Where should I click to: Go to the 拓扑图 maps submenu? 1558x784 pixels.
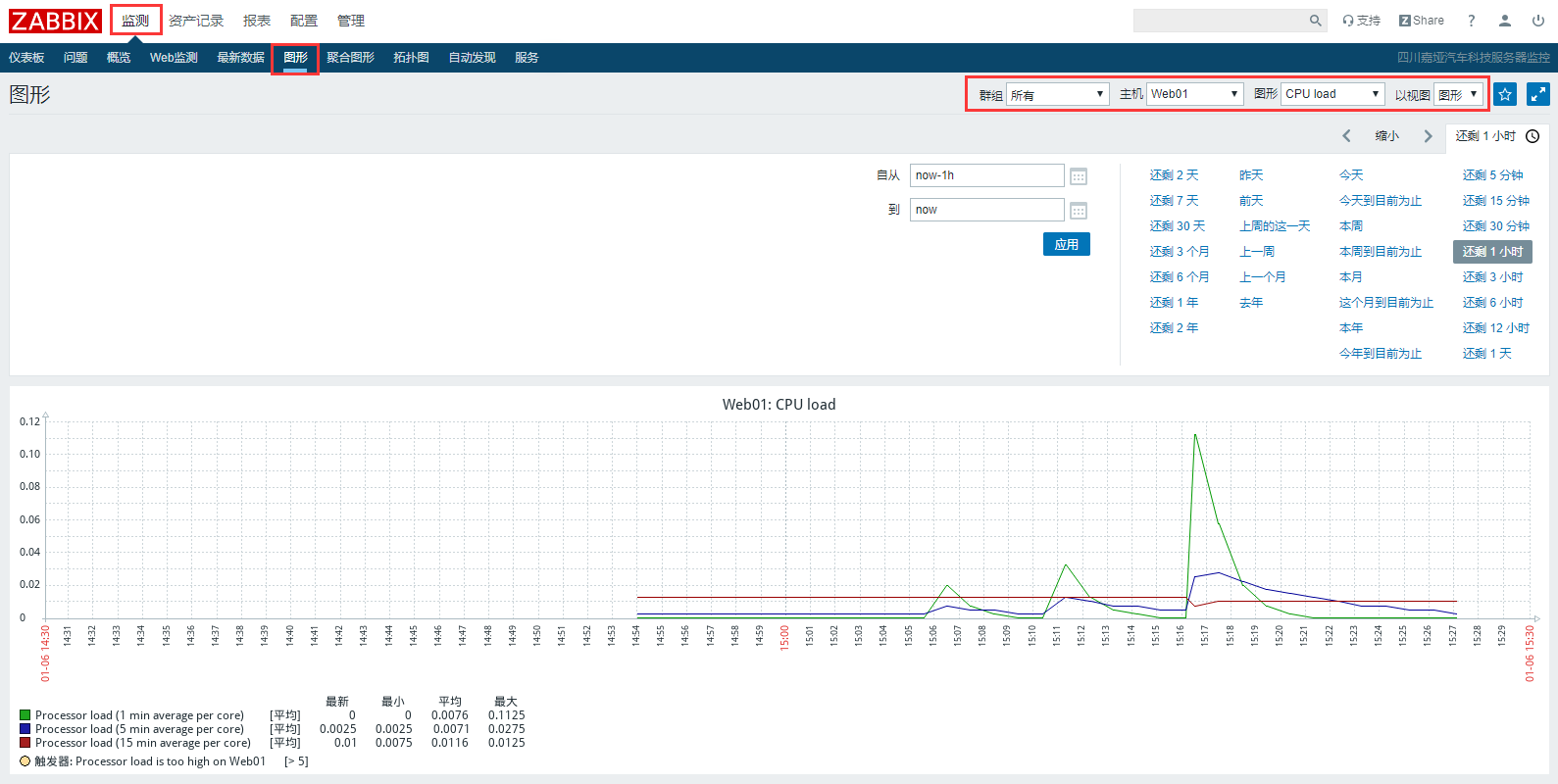pyautogui.click(x=412, y=58)
